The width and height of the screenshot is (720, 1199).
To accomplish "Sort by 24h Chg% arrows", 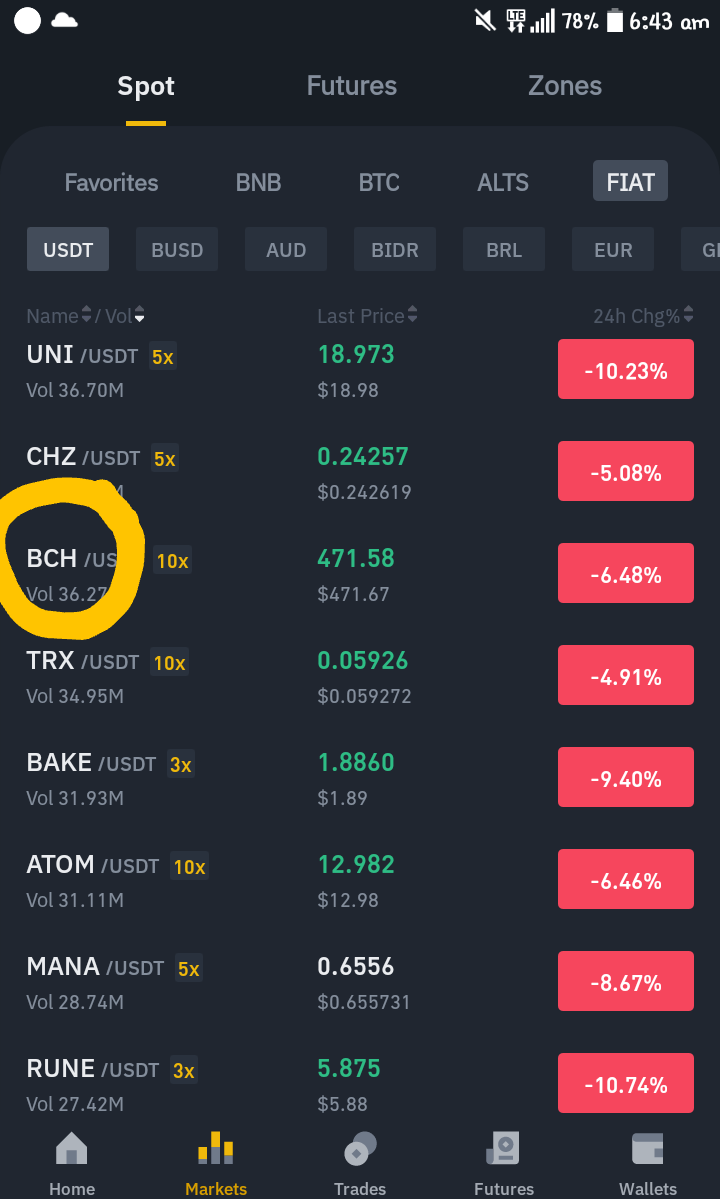I will tap(689, 315).
